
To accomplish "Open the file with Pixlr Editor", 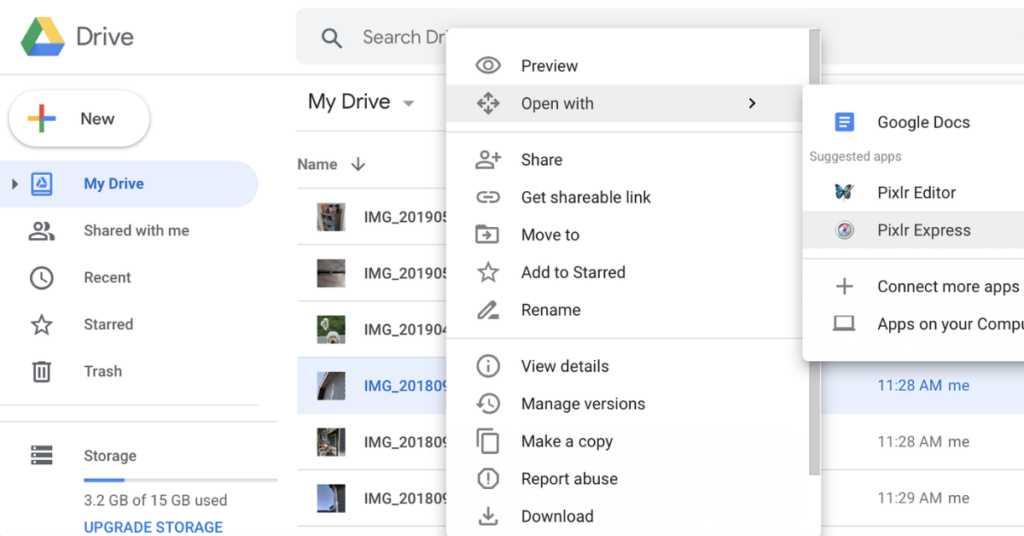I will (914, 193).
